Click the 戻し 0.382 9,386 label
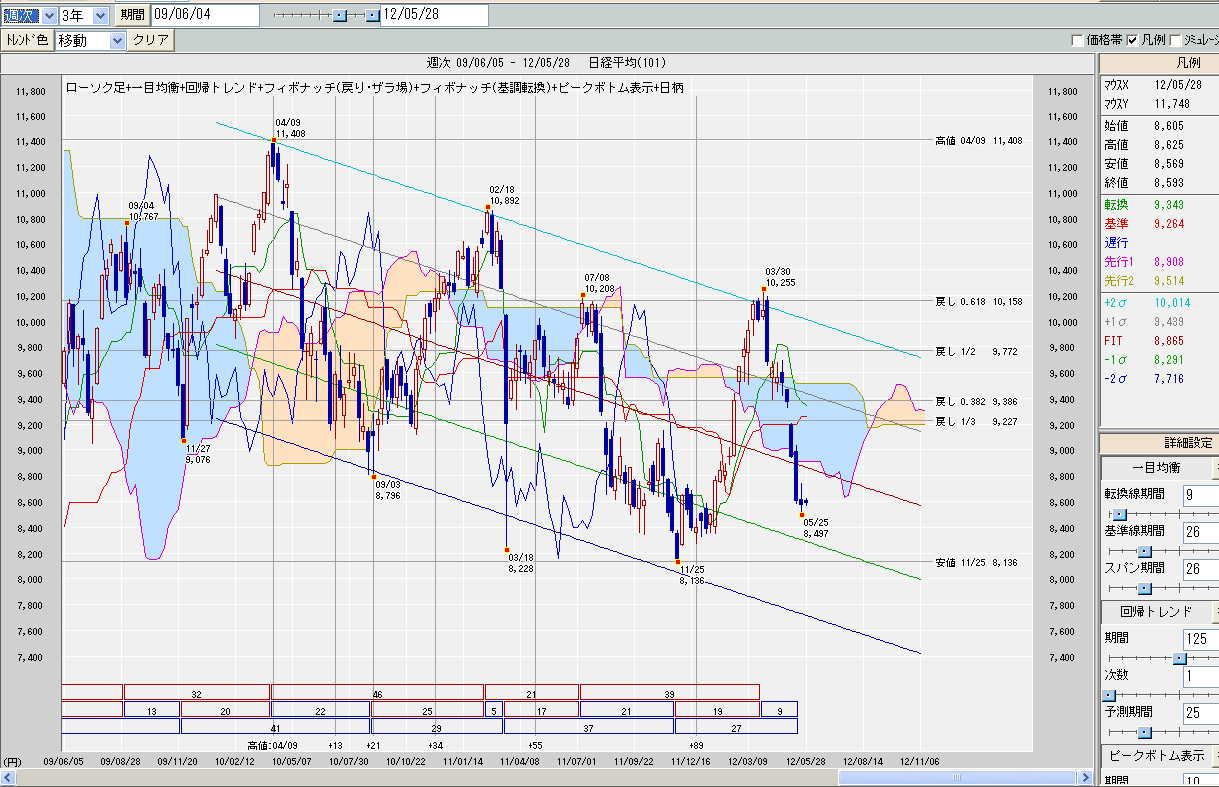The width and height of the screenshot is (1219, 787). tap(978, 401)
